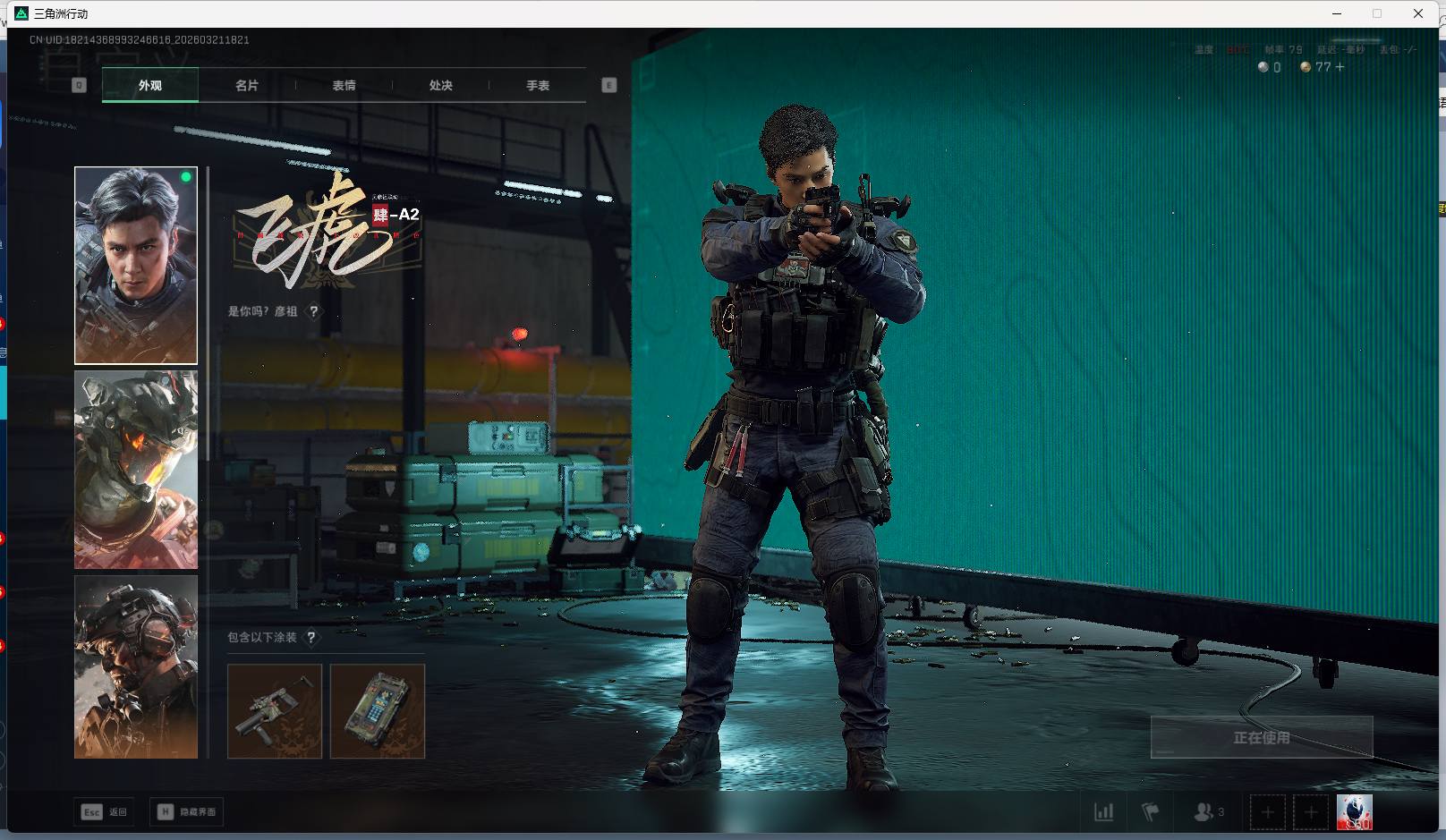
Task: Open the stats bar-chart icon
Action: click(x=1104, y=812)
